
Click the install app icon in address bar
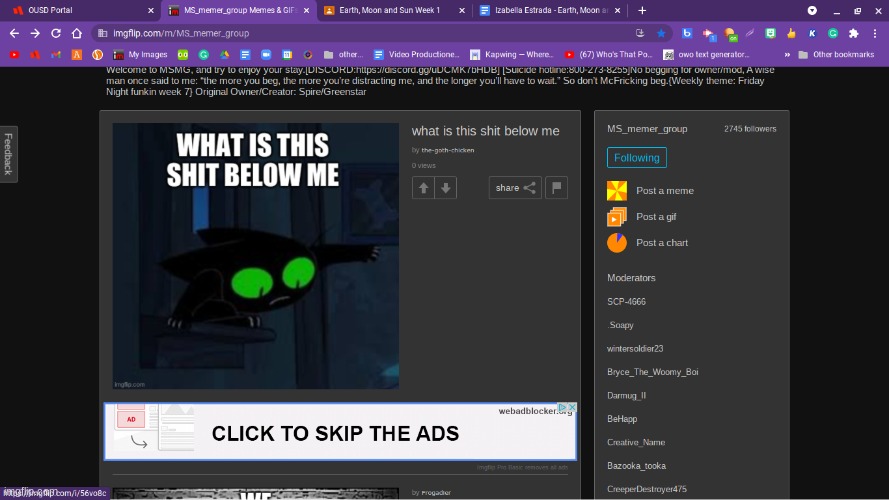[640, 33]
